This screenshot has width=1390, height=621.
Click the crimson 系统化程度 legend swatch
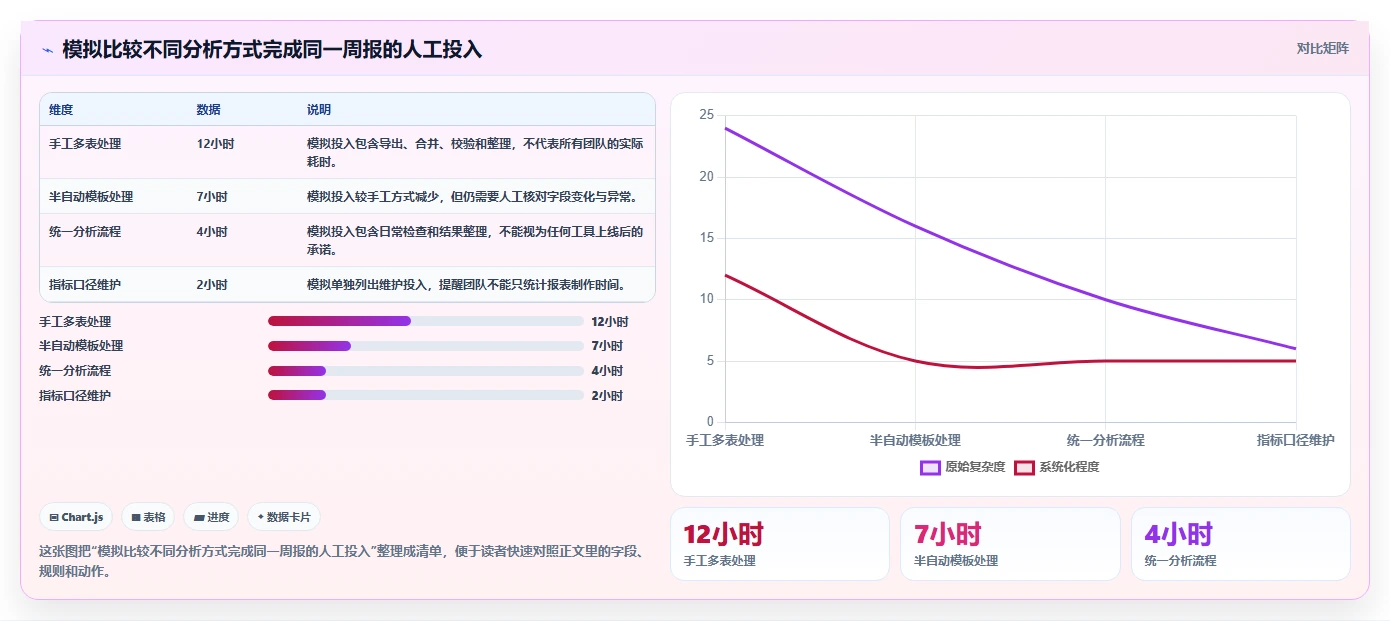tap(1024, 467)
